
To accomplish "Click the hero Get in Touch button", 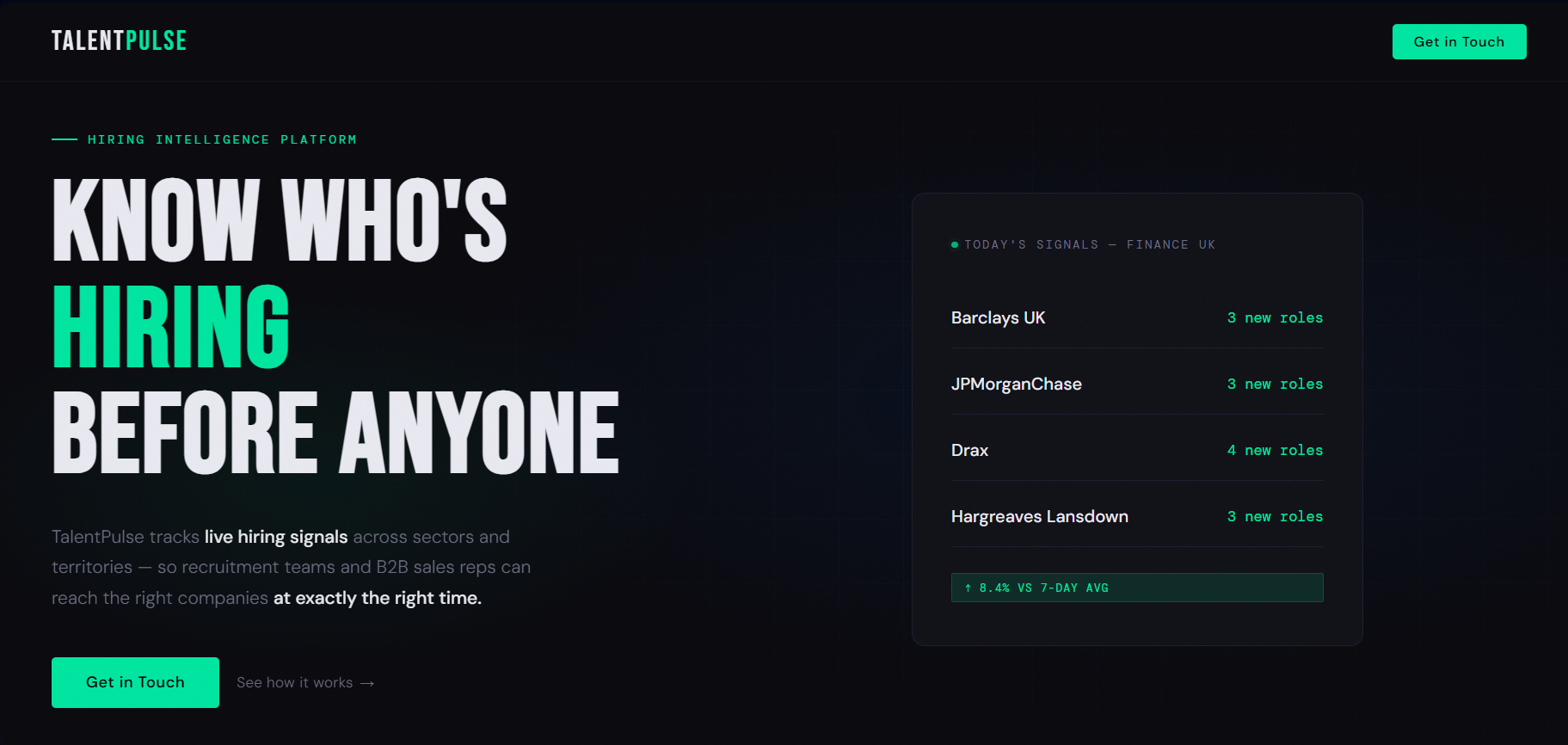I will pos(135,682).
